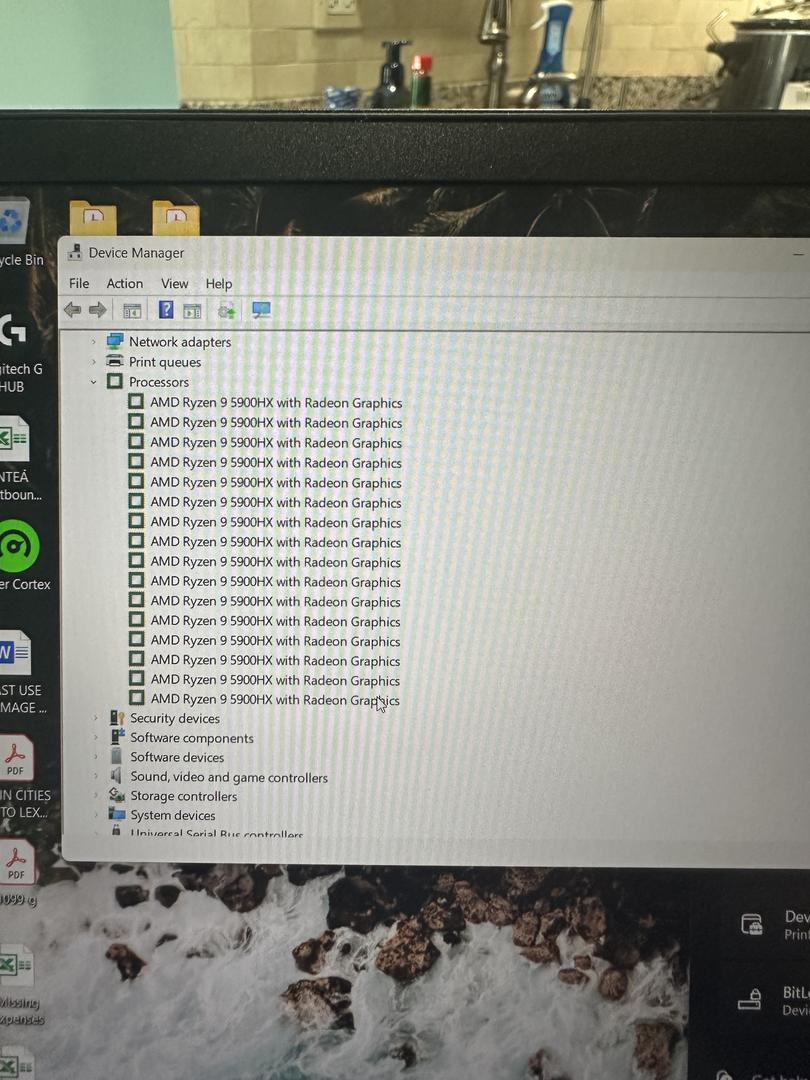Expand Sound, video and game controllers

pos(96,777)
